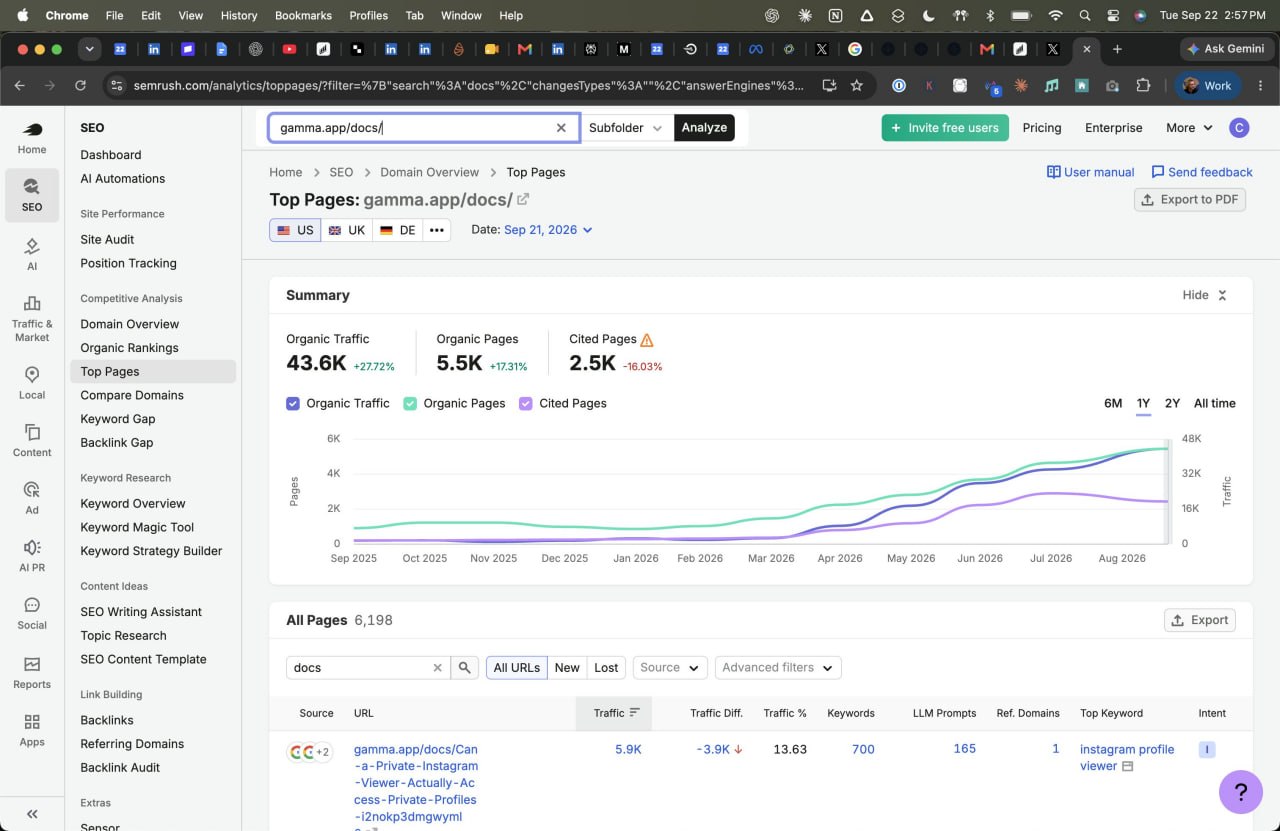The height and width of the screenshot is (831, 1280).
Task: Open the purple help question-mark bubble
Action: click(1240, 792)
